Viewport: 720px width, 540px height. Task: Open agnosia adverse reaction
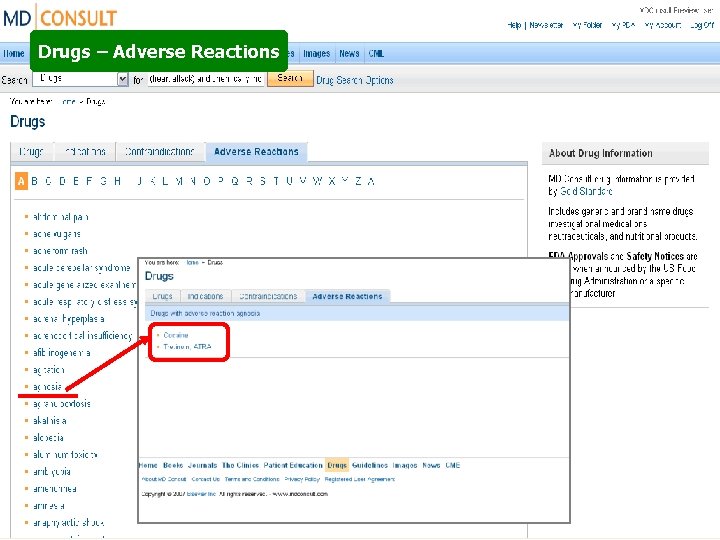tap(47, 387)
